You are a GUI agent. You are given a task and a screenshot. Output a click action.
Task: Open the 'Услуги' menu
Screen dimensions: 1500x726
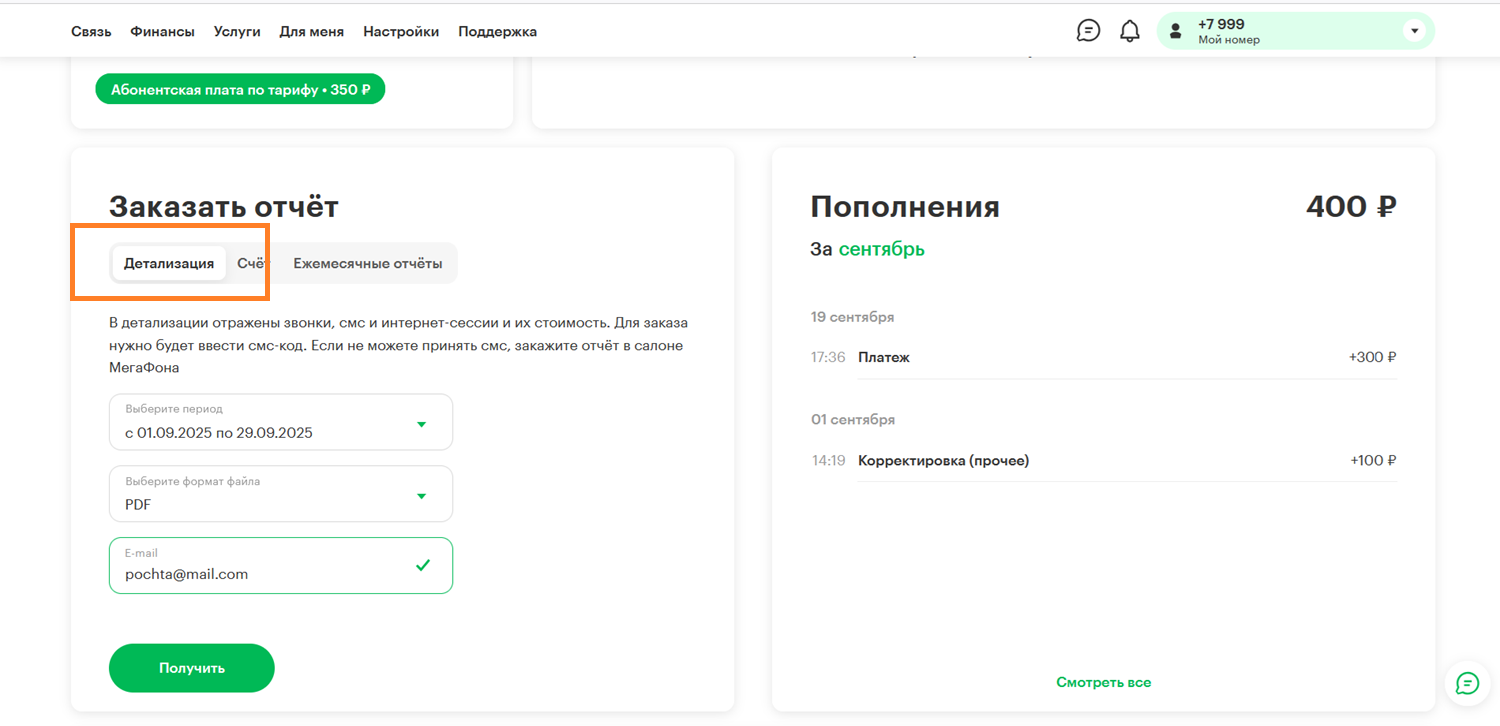tap(236, 31)
